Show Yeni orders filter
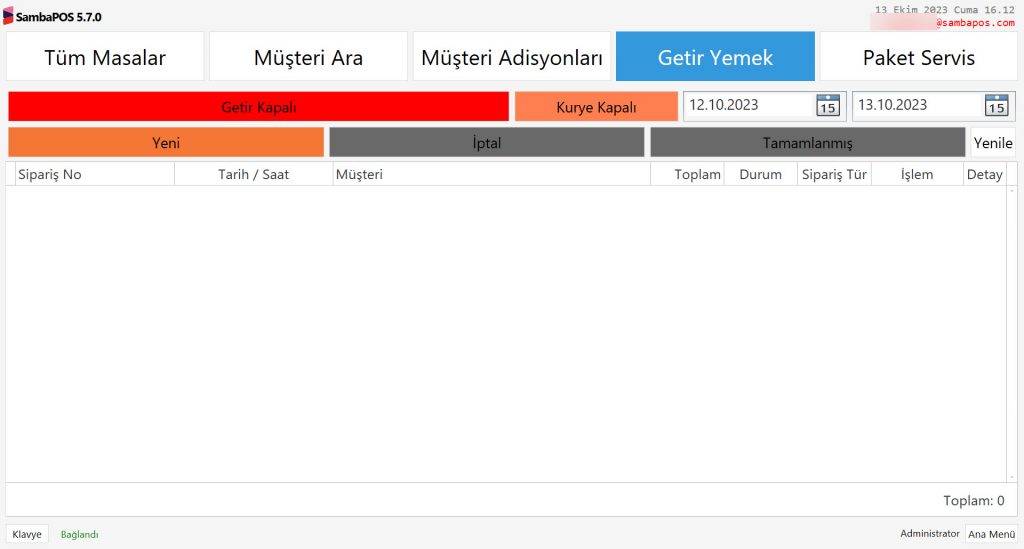The height and width of the screenshot is (549, 1024). [166, 142]
